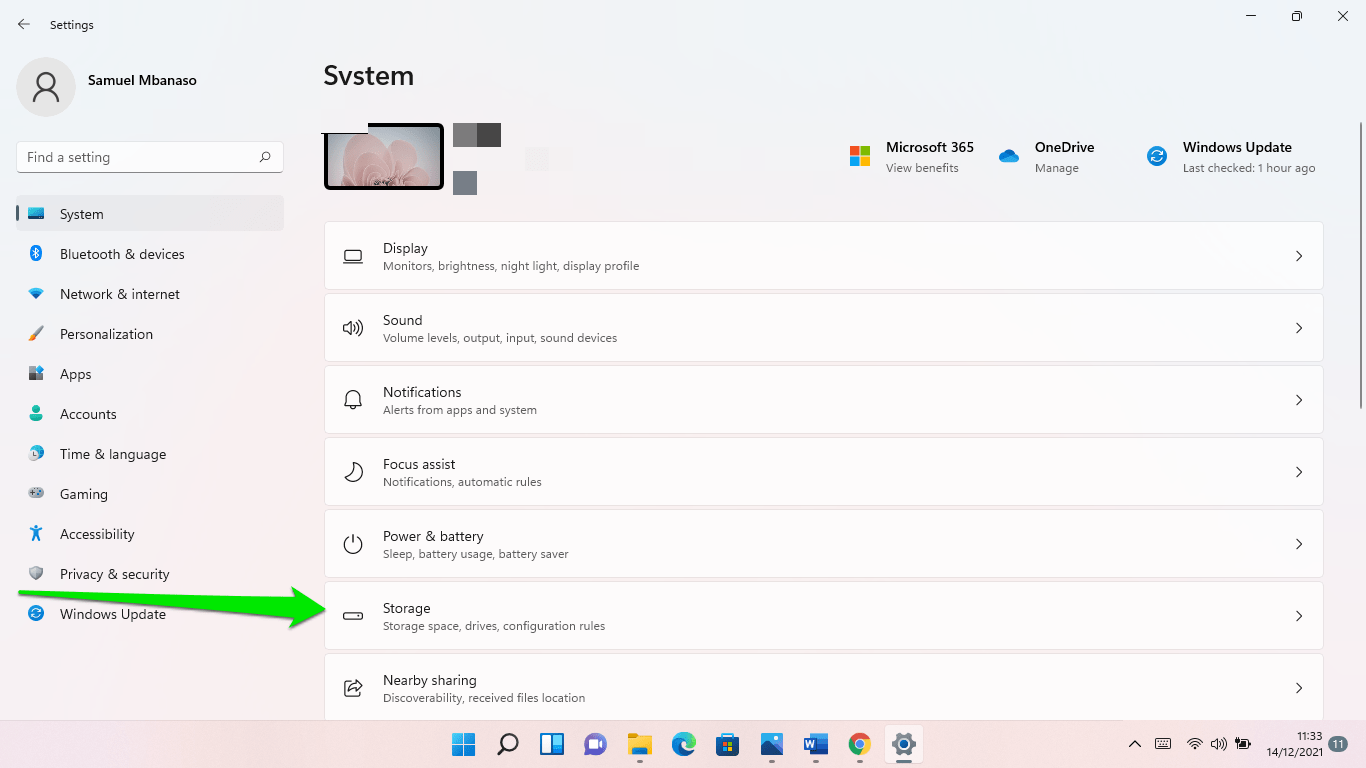
Task: Expand the Nearby sharing chevron
Action: tap(1299, 688)
